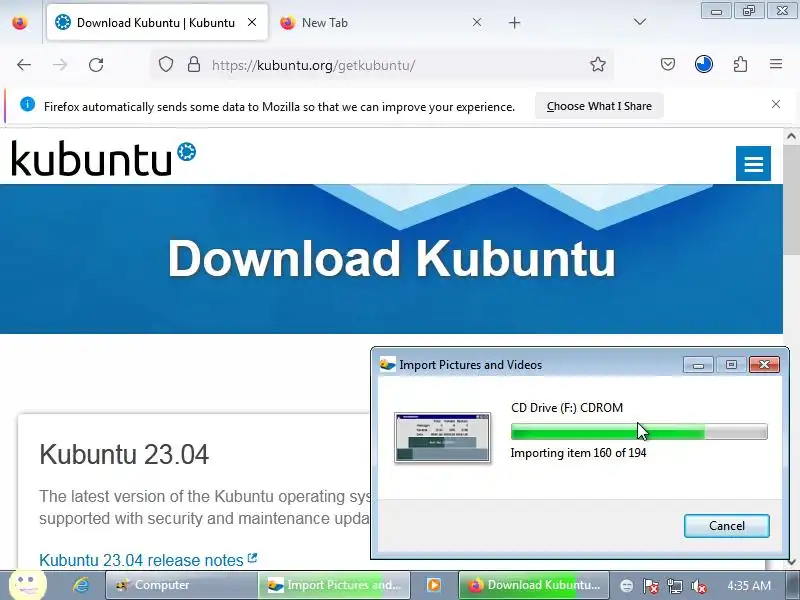
Task: Go back with the browser back arrow
Action: click(x=24, y=65)
